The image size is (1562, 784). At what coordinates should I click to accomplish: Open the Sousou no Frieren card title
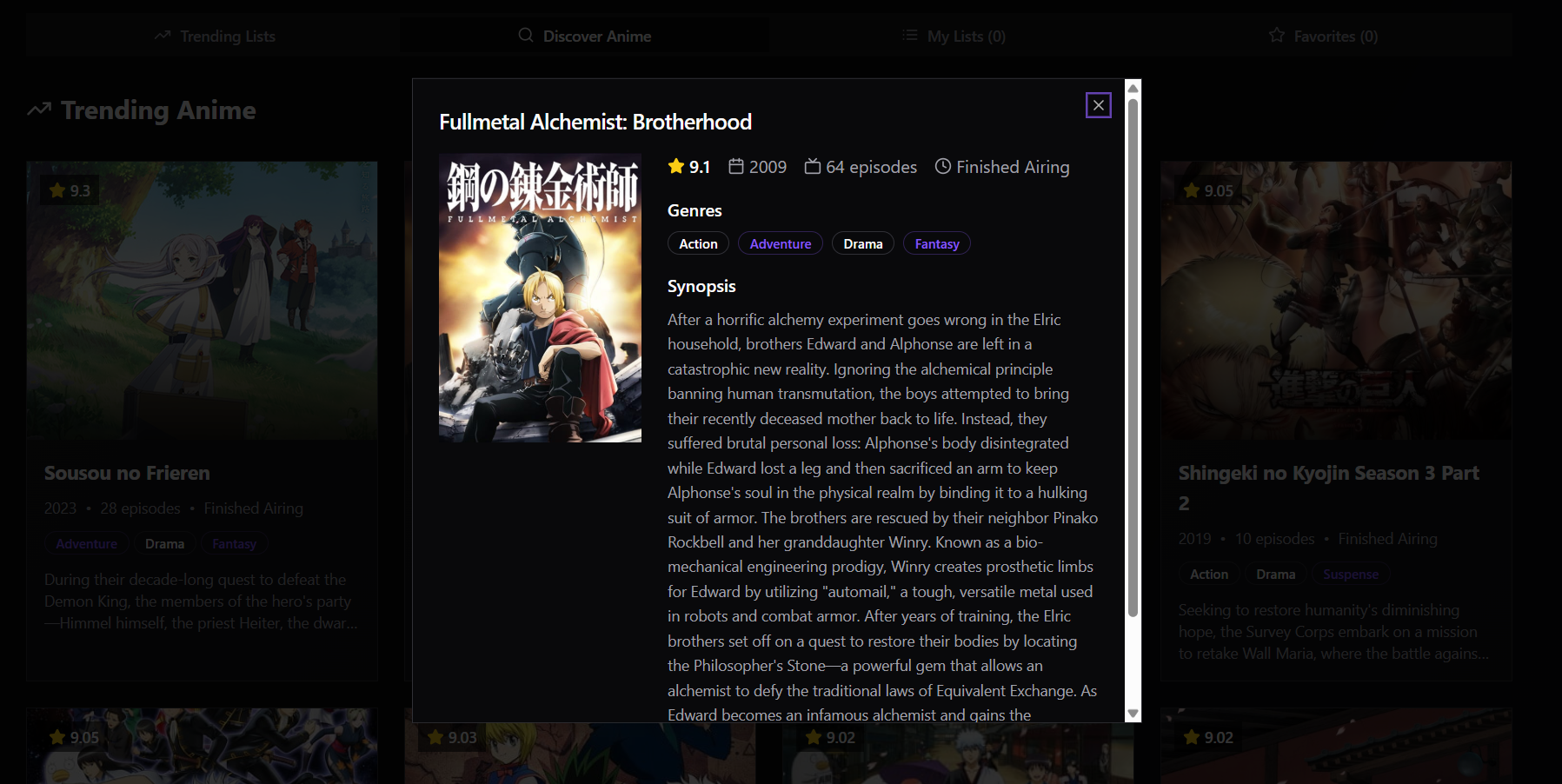[x=127, y=473]
